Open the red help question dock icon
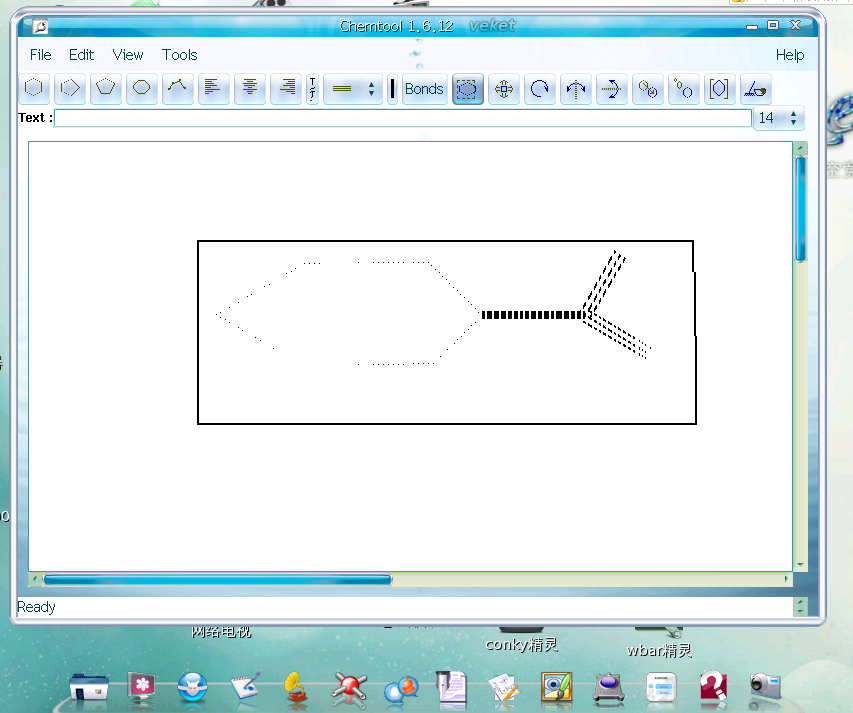 point(713,686)
